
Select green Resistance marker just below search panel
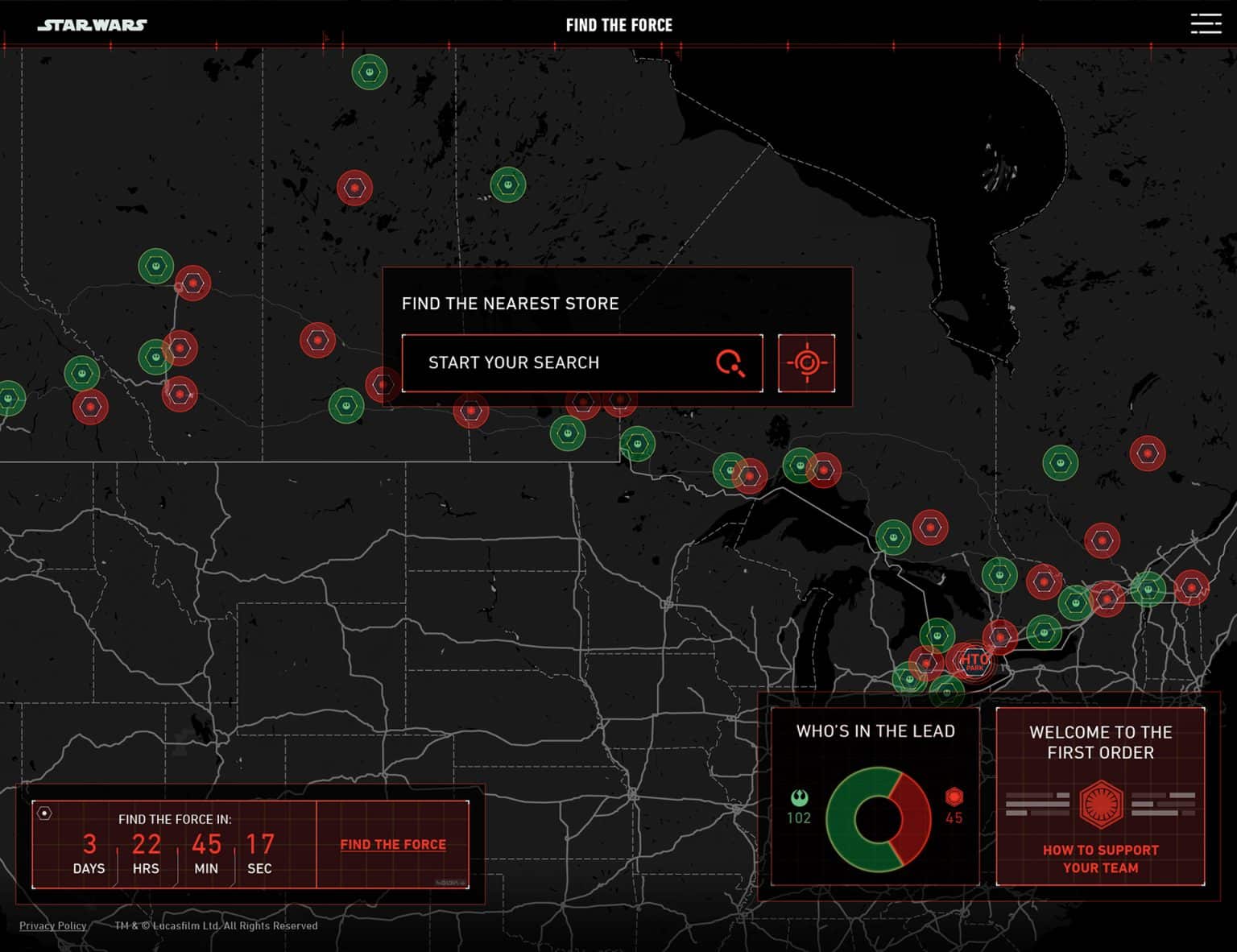tap(568, 433)
